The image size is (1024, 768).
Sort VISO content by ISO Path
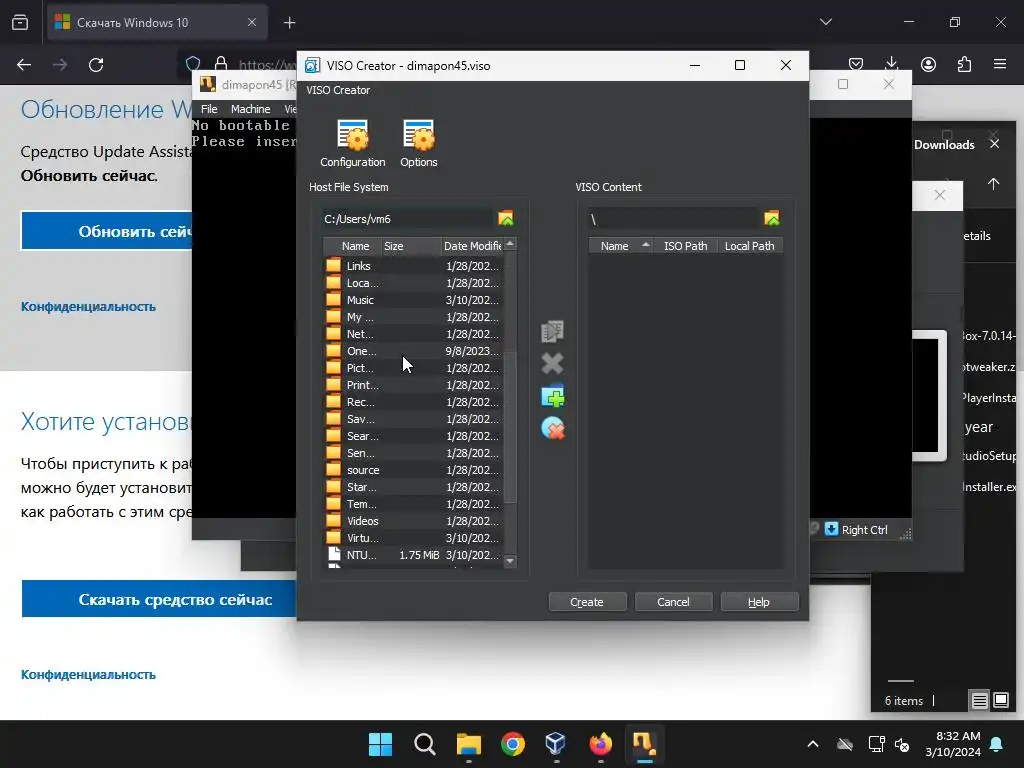tap(685, 246)
